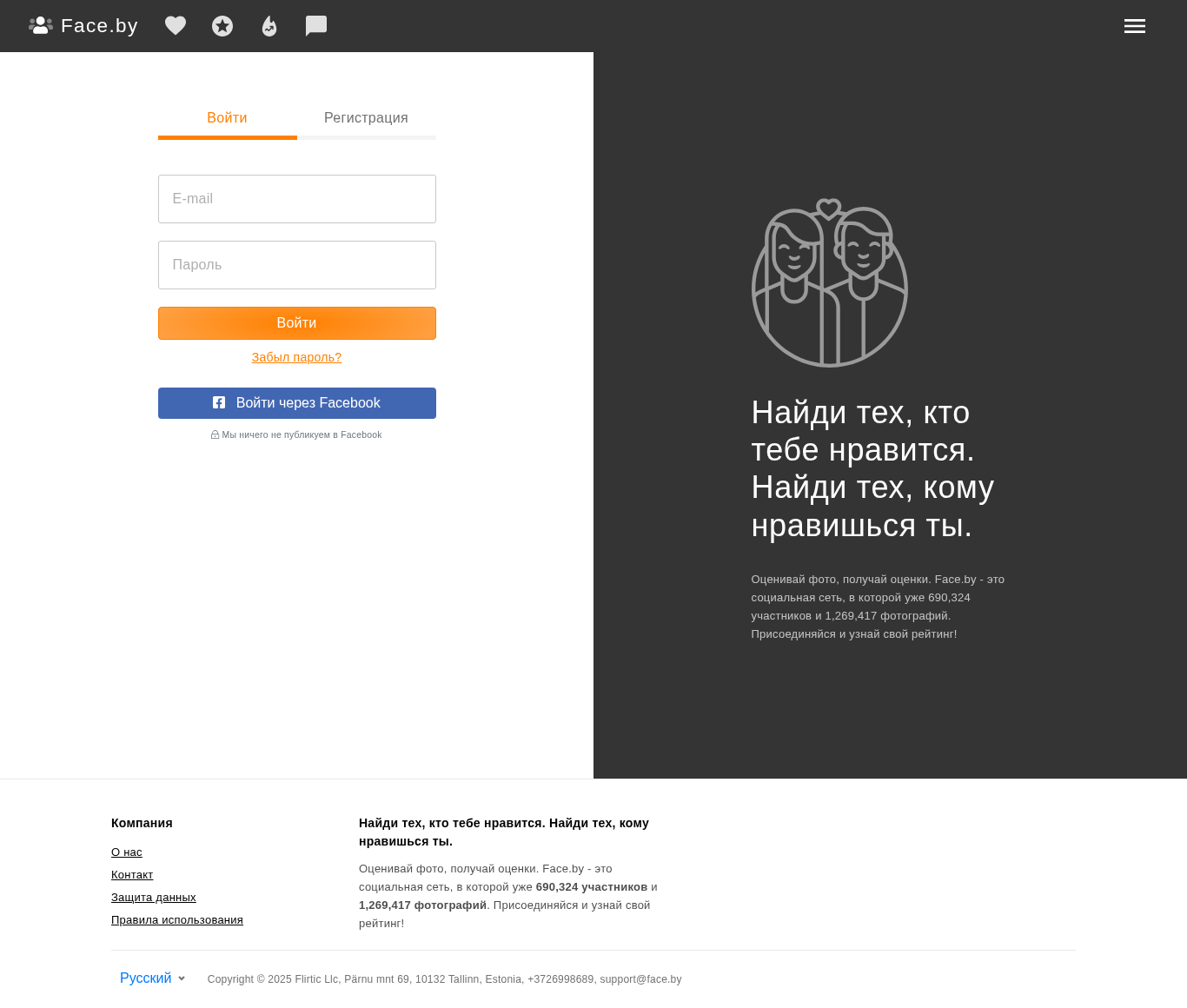Switch to the Регистрация tab
The height and width of the screenshot is (1008, 1187).
pos(366,120)
